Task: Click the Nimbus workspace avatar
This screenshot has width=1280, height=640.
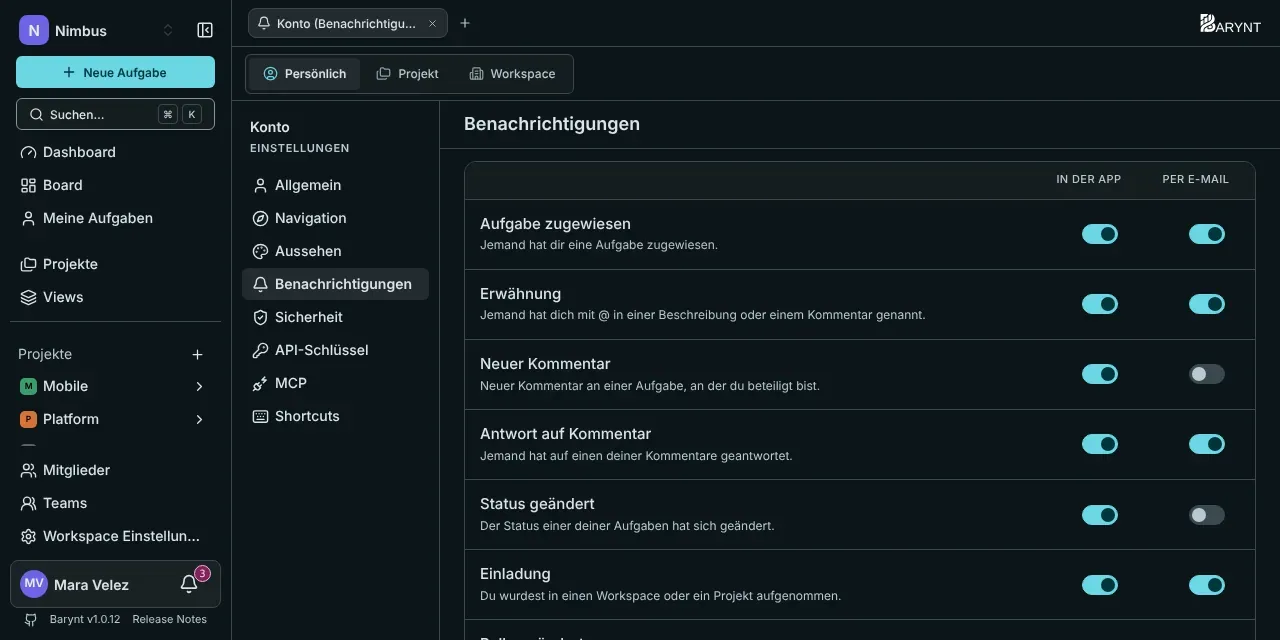Action: point(34,30)
